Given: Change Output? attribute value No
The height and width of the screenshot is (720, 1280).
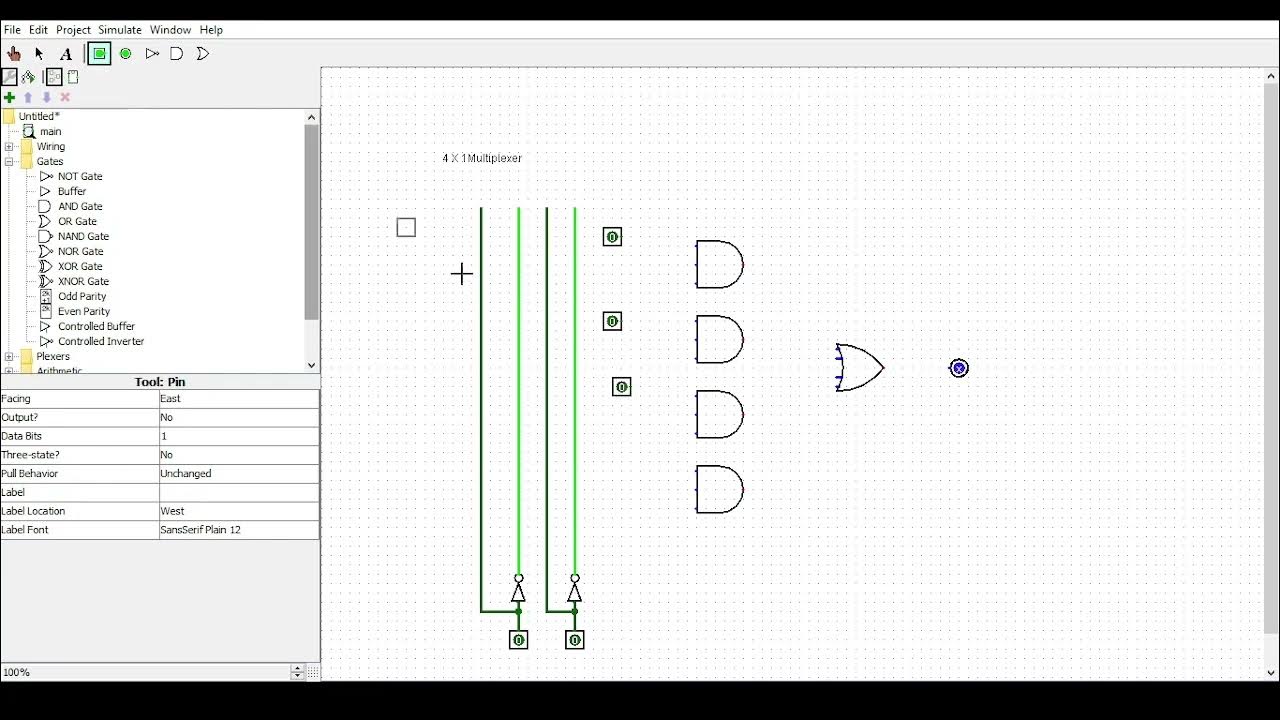Looking at the screenshot, I should 239,417.
